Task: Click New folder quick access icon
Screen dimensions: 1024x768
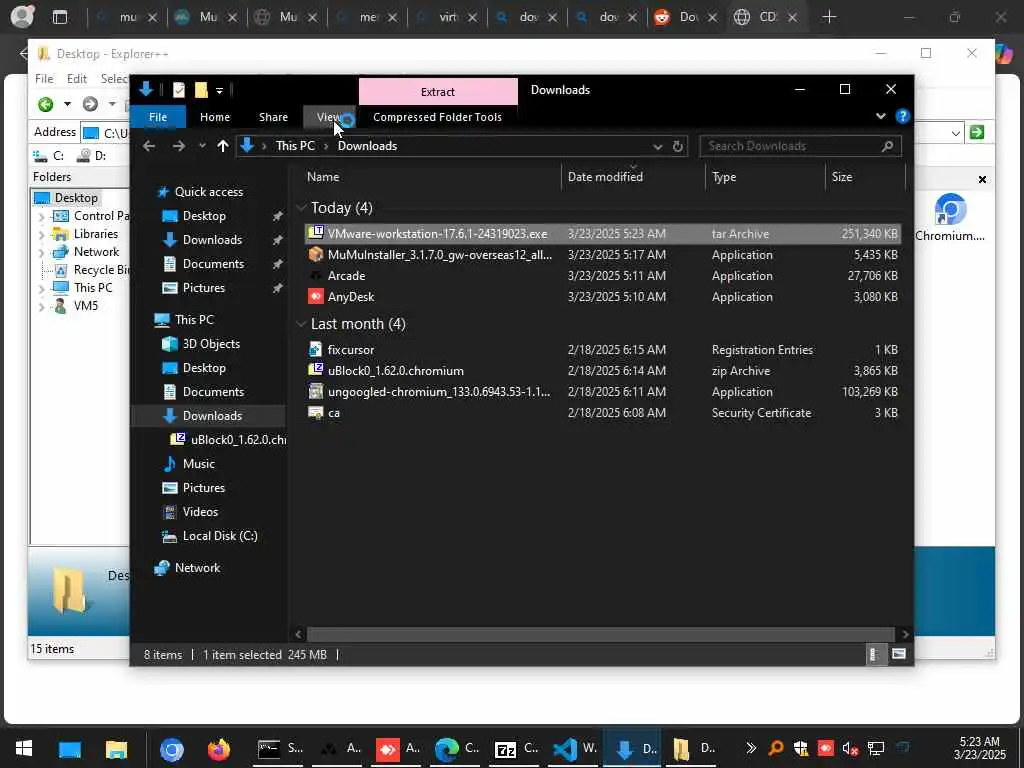Action: [200, 89]
